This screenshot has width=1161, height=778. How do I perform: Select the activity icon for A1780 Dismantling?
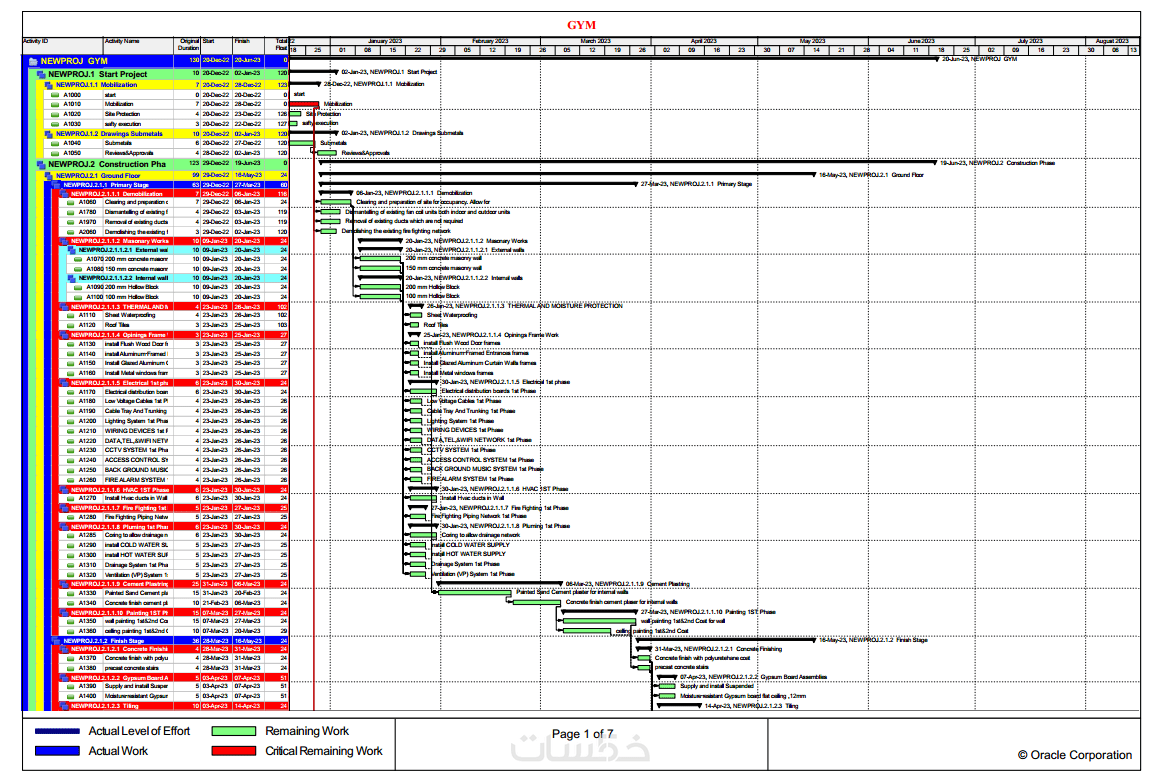point(71,212)
